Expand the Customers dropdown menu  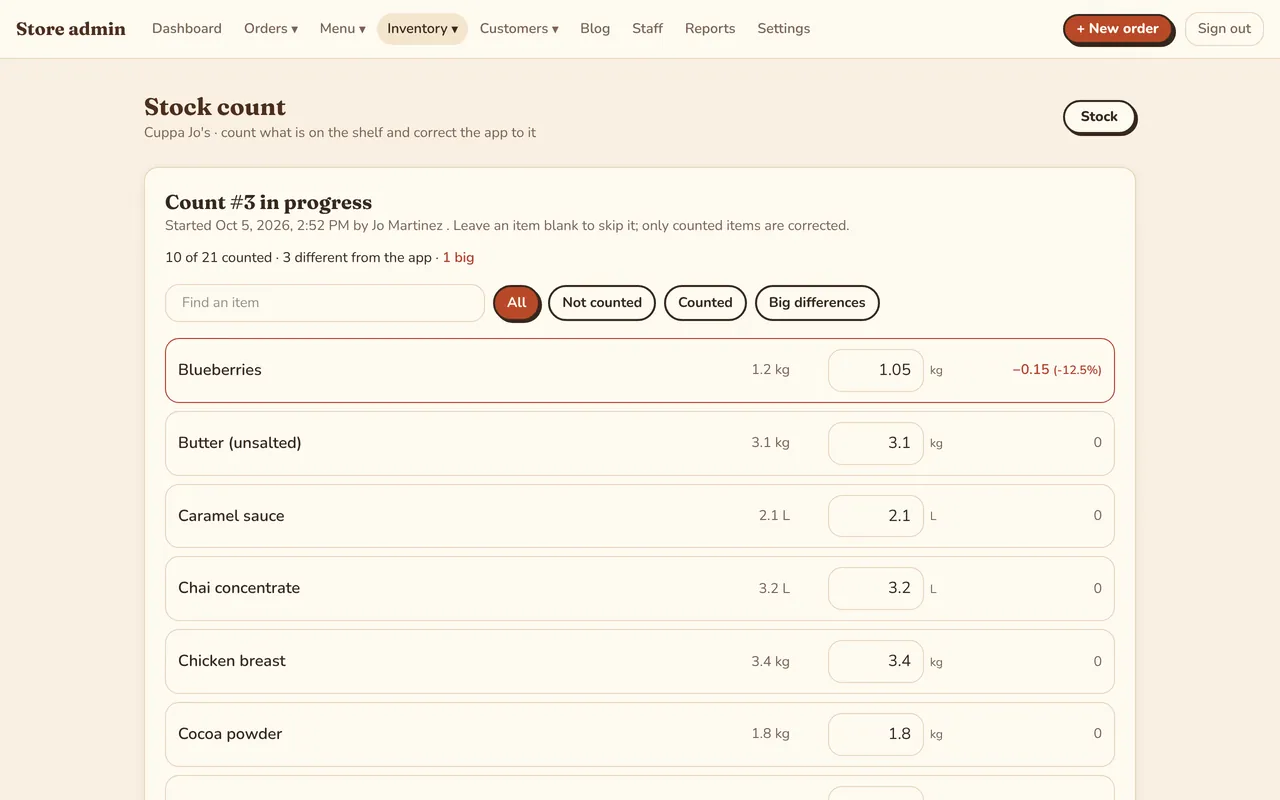519,29
